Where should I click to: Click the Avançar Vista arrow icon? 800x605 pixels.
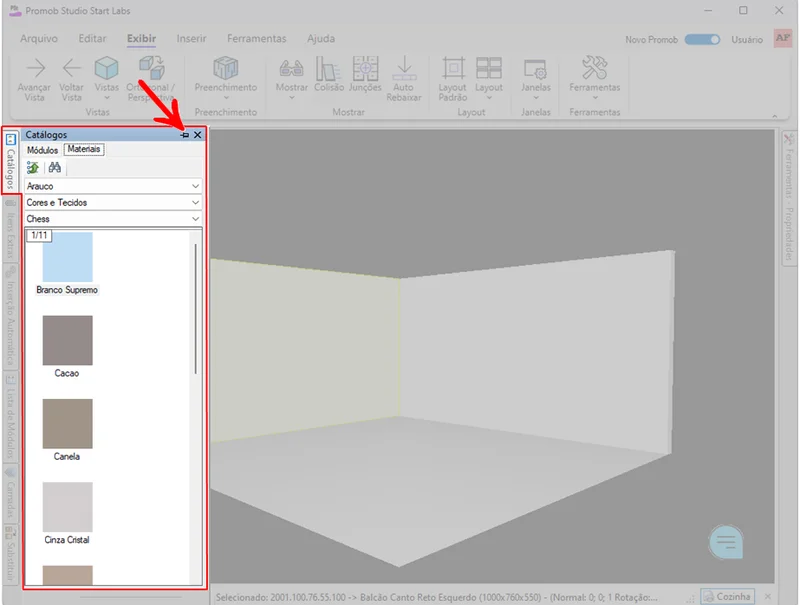(35, 69)
